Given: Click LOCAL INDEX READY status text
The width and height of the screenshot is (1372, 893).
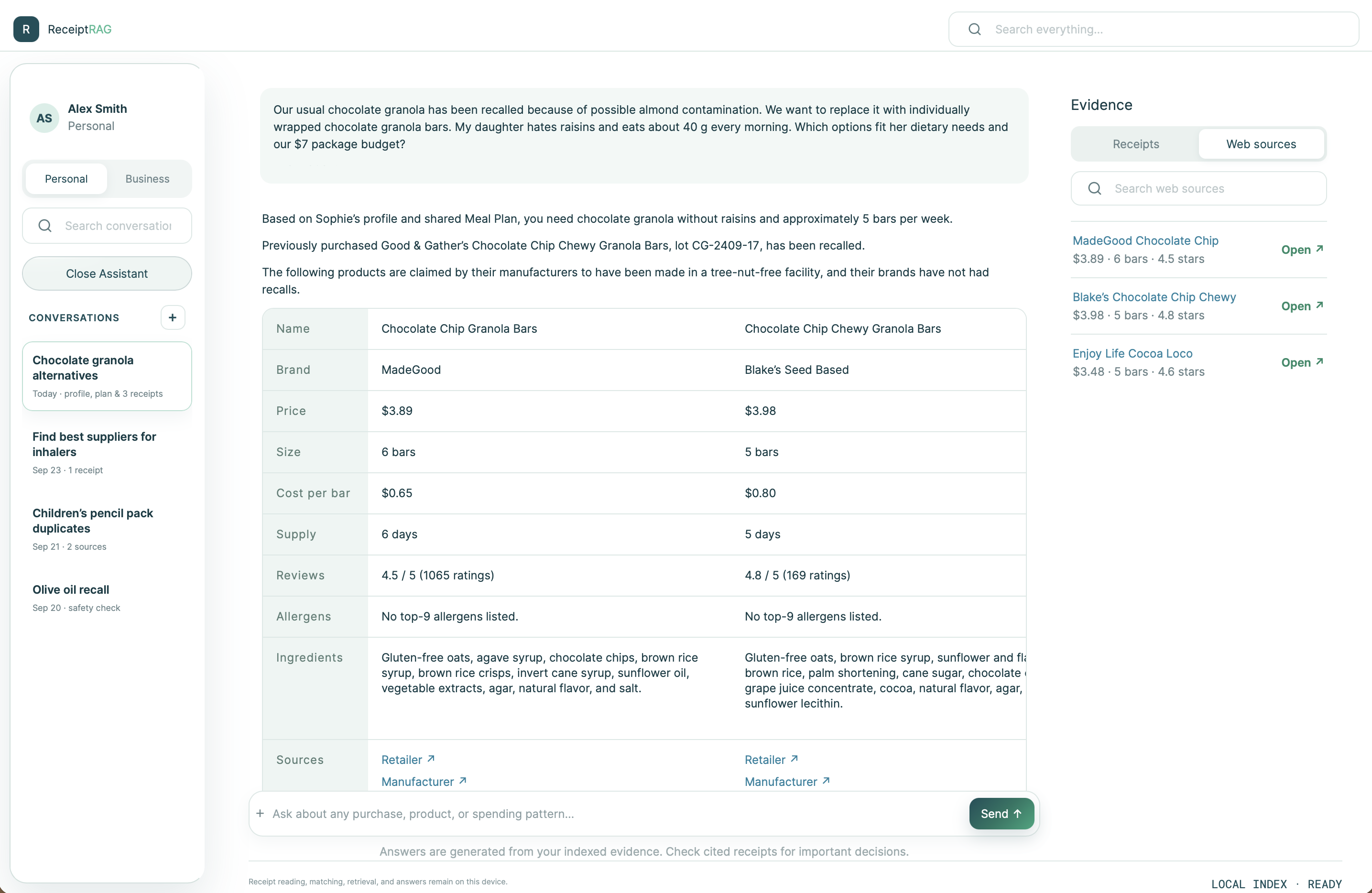Looking at the screenshot, I should 1276,884.
